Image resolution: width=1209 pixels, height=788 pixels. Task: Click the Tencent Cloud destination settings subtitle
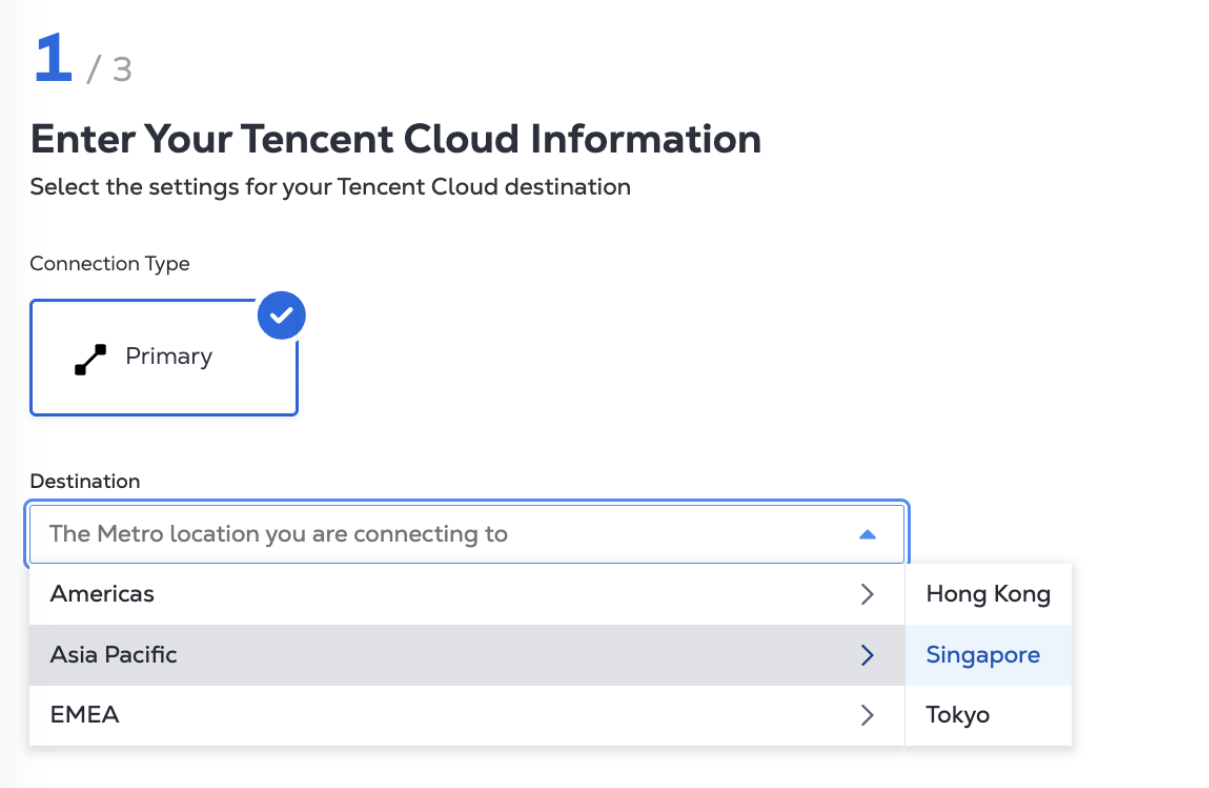coord(330,187)
